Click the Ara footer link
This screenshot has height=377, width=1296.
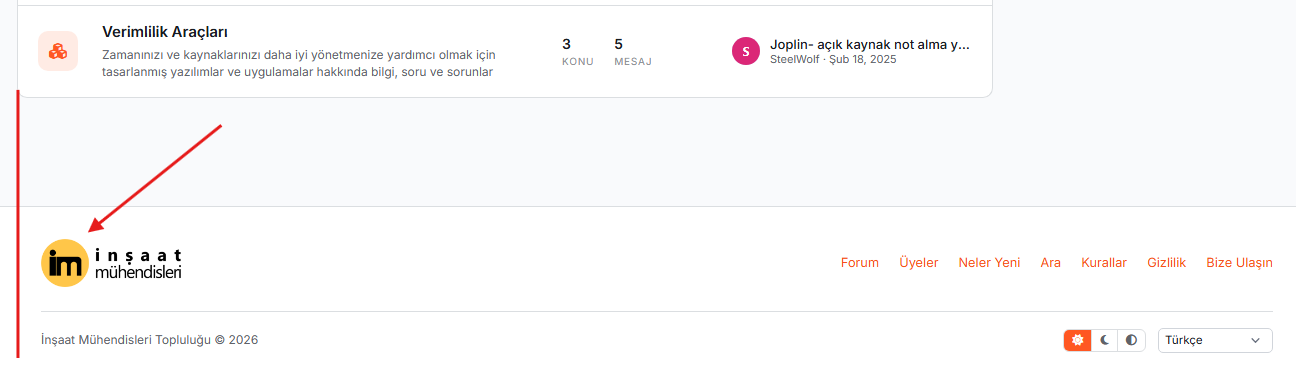tap(1050, 263)
